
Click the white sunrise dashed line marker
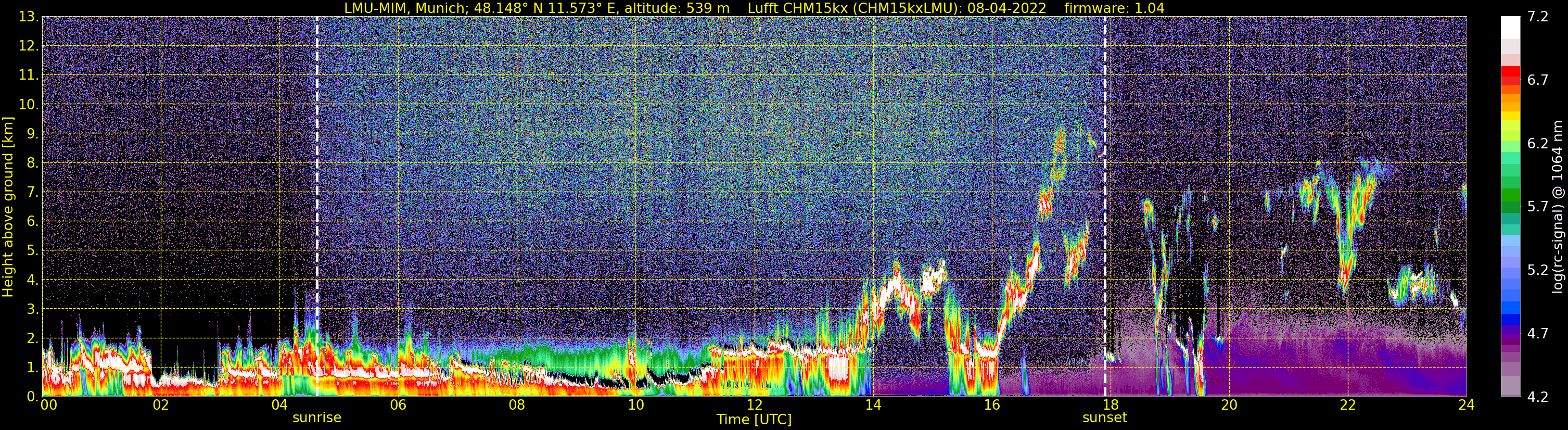pyautogui.click(x=317, y=207)
